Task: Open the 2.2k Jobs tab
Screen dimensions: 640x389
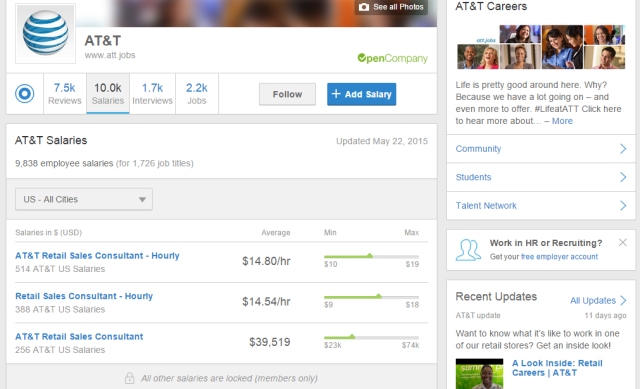Action: click(197, 93)
